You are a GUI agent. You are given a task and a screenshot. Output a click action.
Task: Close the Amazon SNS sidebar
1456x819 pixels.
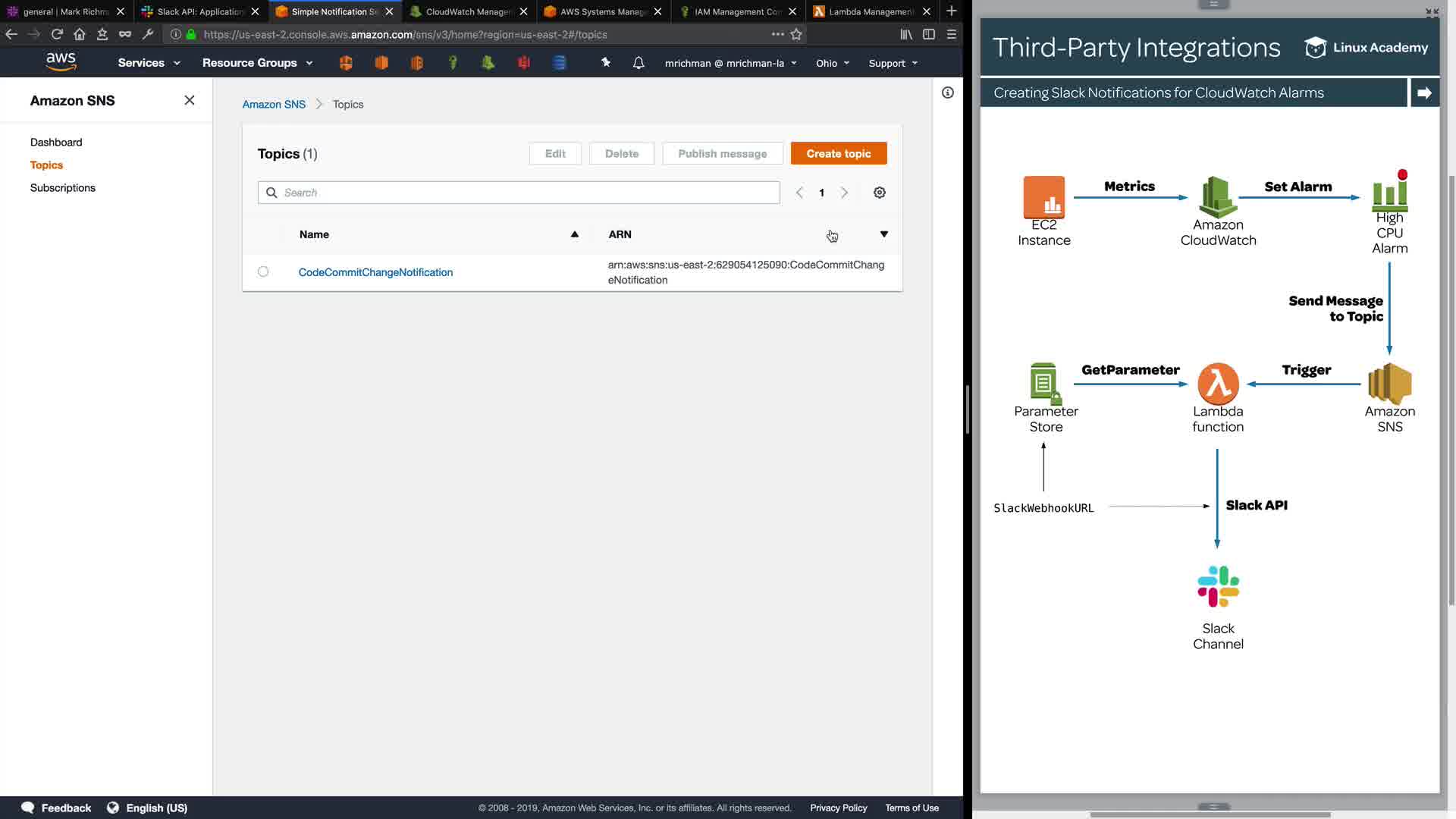(x=190, y=100)
